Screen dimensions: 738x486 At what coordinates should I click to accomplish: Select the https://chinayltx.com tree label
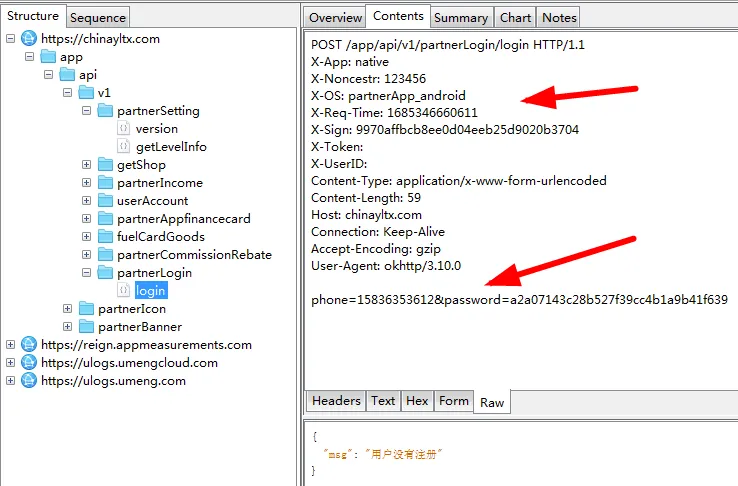pos(100,39)
